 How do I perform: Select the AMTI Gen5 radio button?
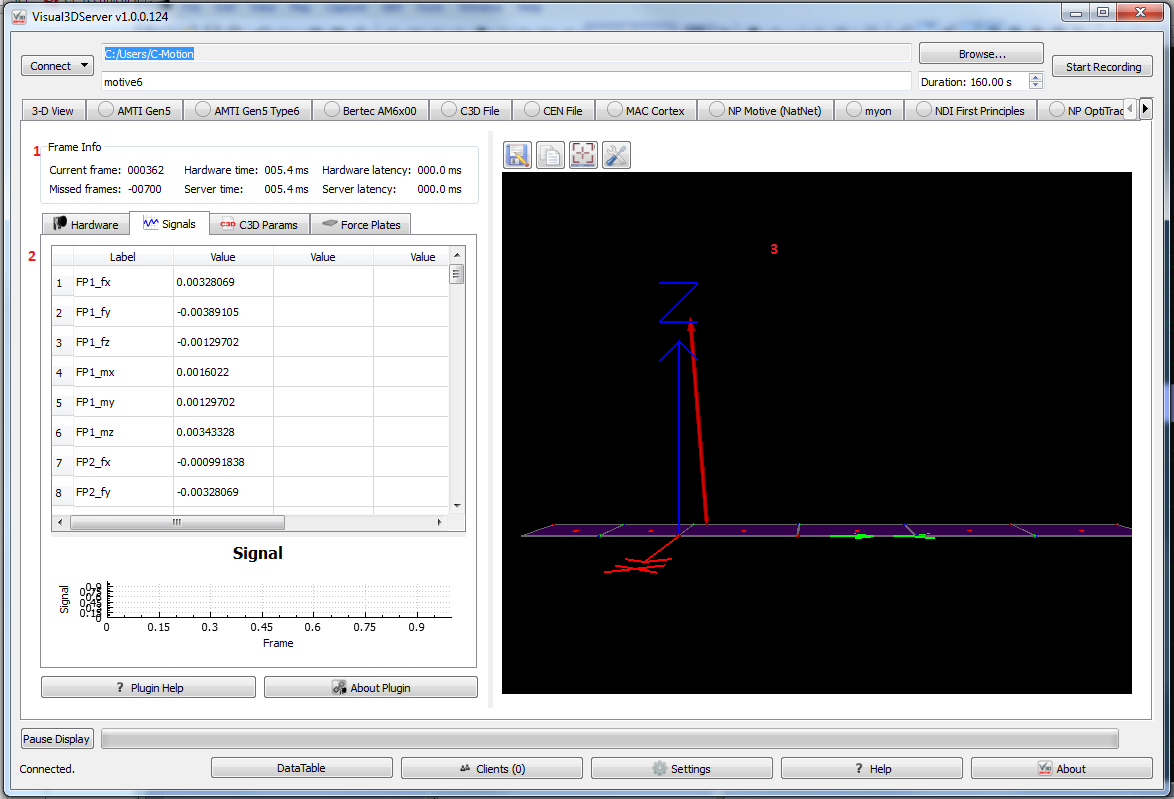tap(106, 109)
